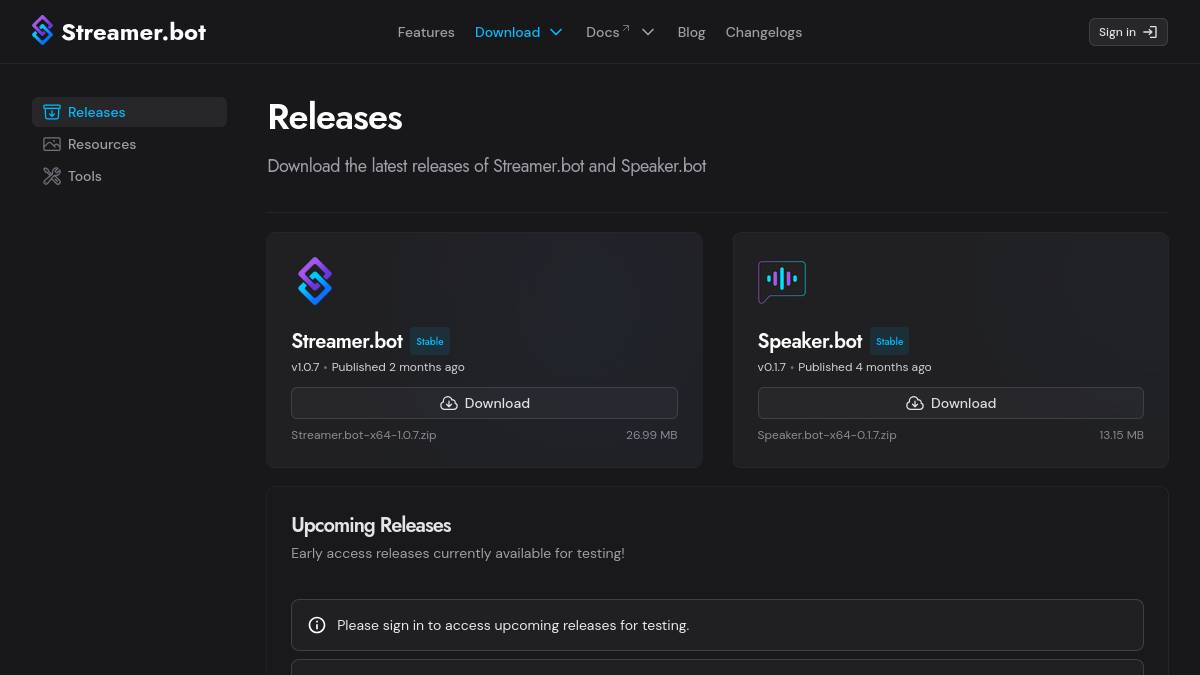The height and width of the screenshot is (675, 1200).
Task: Click the Stable badge next to Streamer.bot
Action: 430,341
